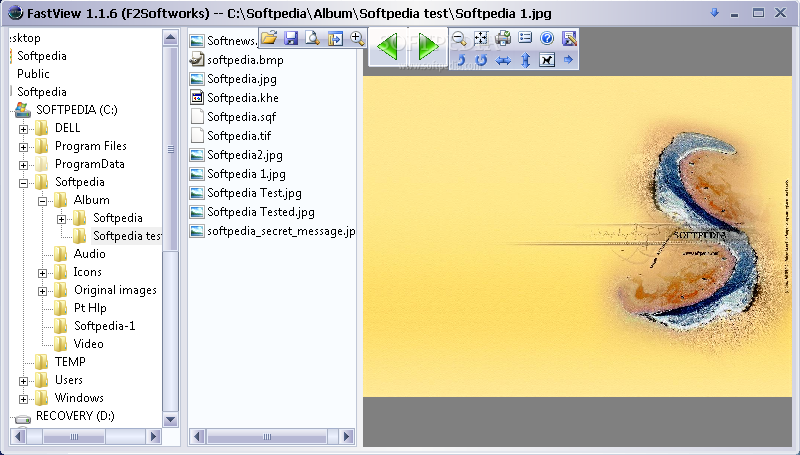
Task: Select the Public folder in tree
Action: (33, 74)
